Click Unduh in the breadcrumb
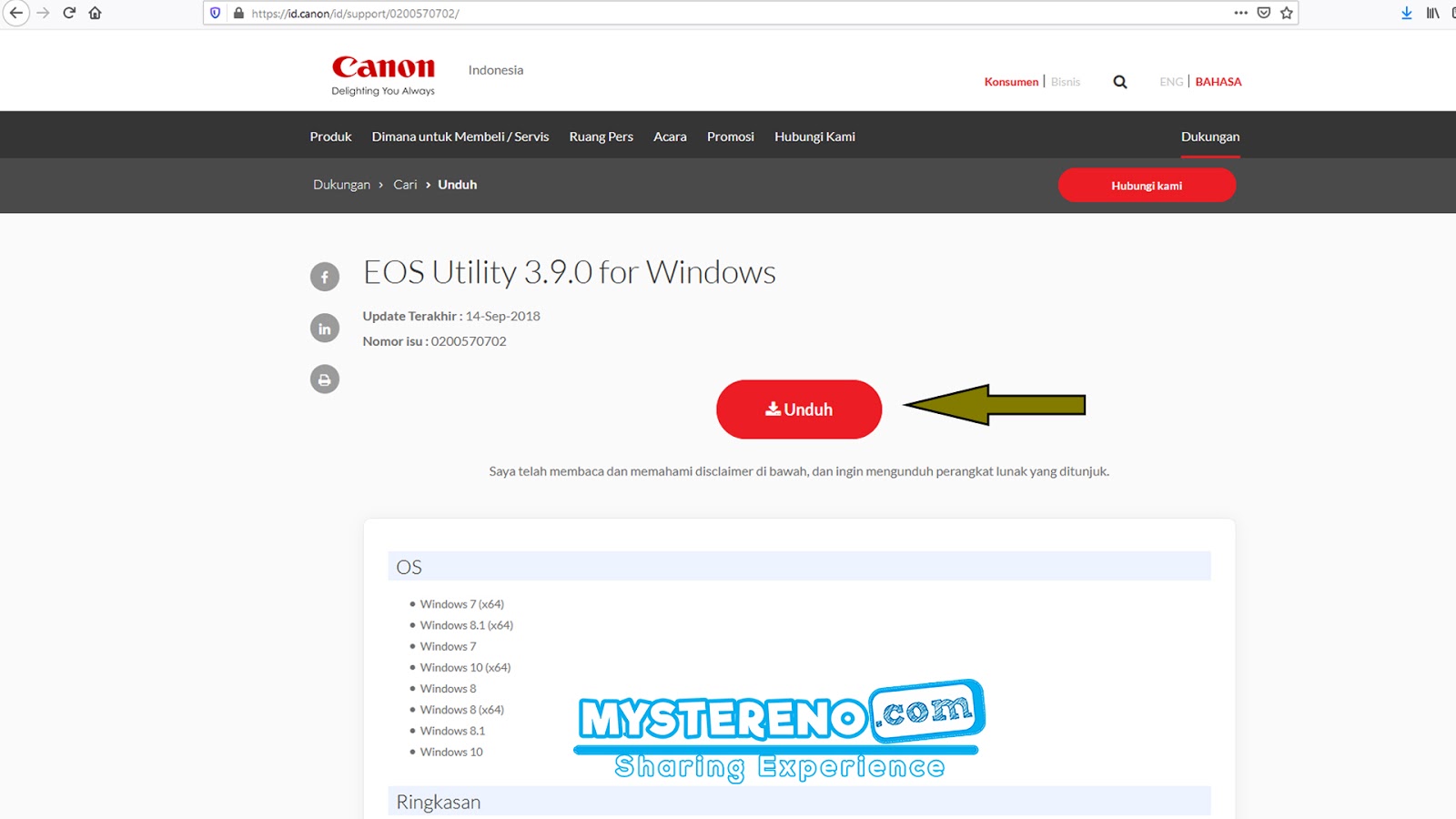Image resolution: width=1456 pixels, height=819 pixels. [458, 185]
